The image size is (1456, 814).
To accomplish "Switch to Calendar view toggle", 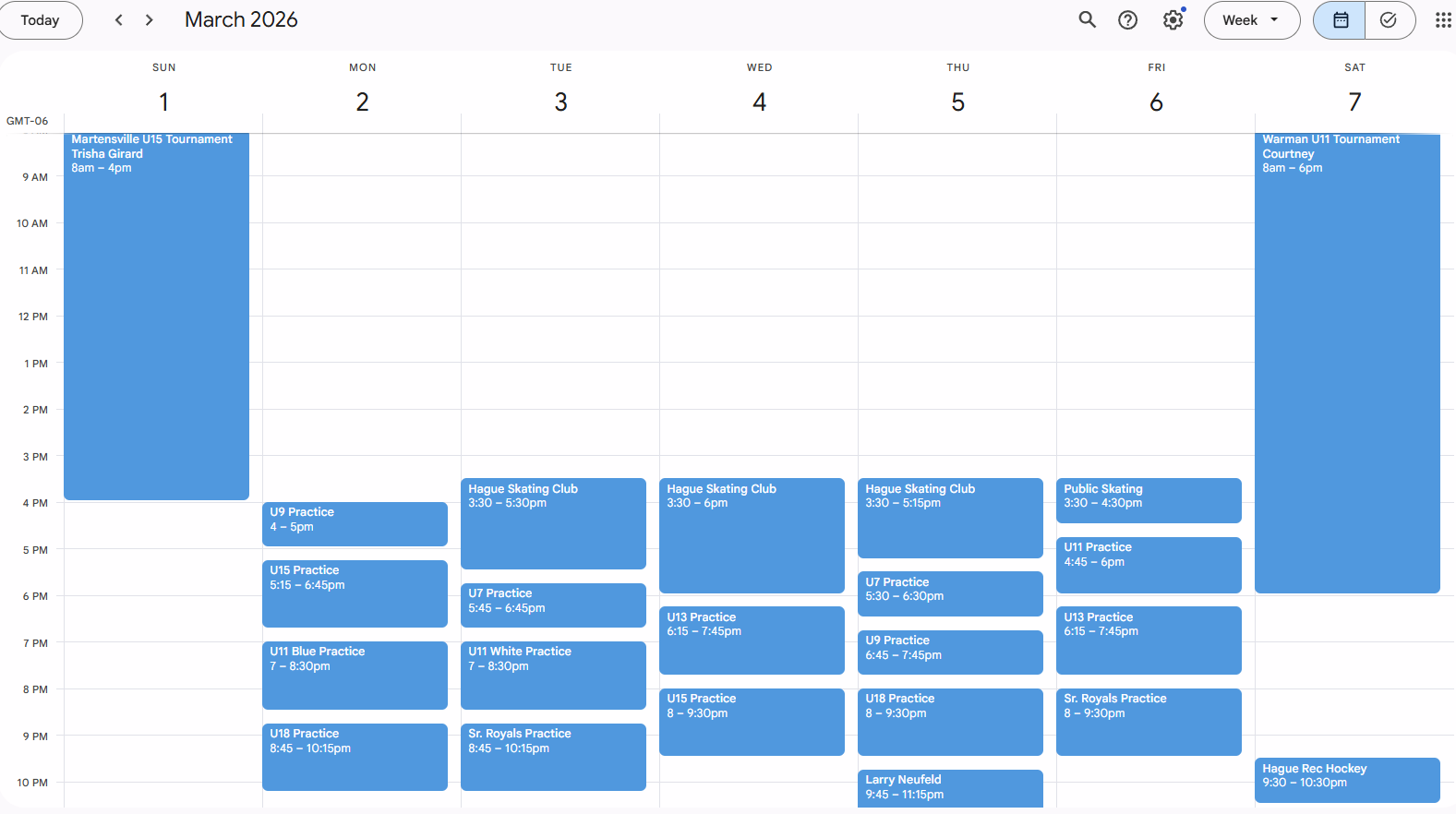I will [1340, 20].
